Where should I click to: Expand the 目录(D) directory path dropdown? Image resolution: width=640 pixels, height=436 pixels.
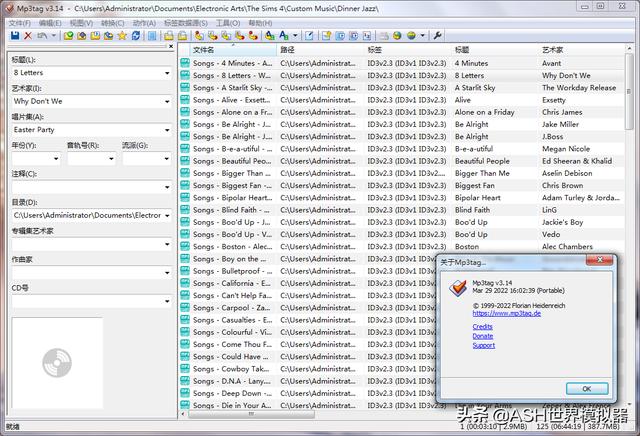pos(167,216)
